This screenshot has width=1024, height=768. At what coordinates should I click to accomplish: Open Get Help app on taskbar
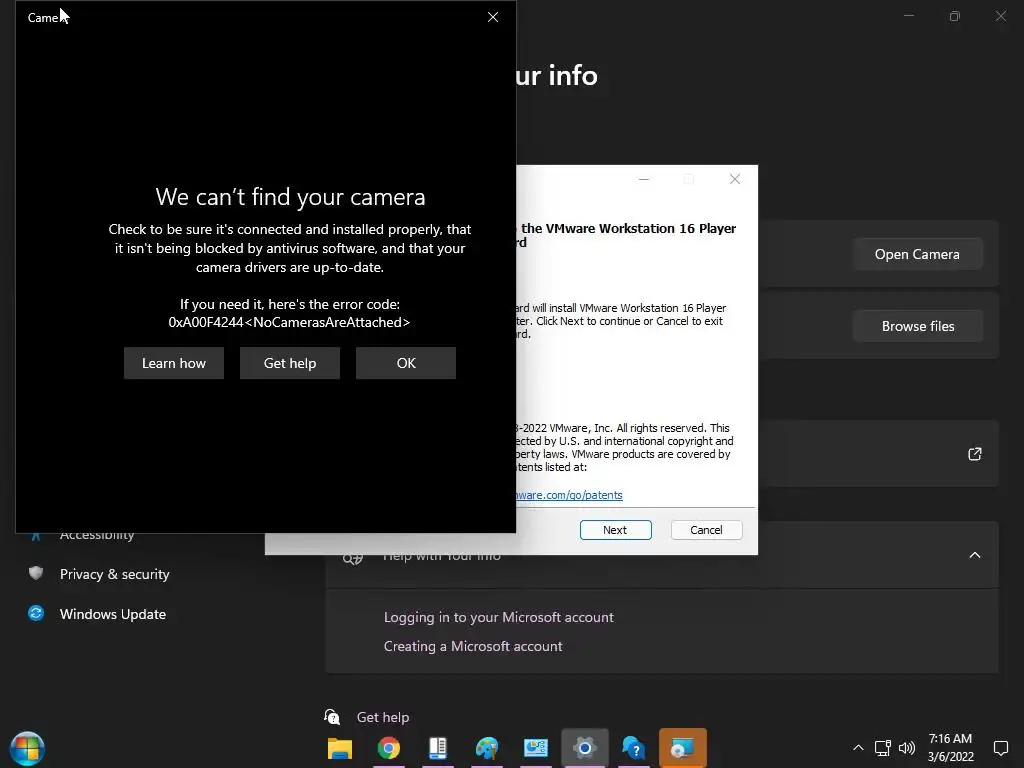pyautogui.click(x=633, y=748)
